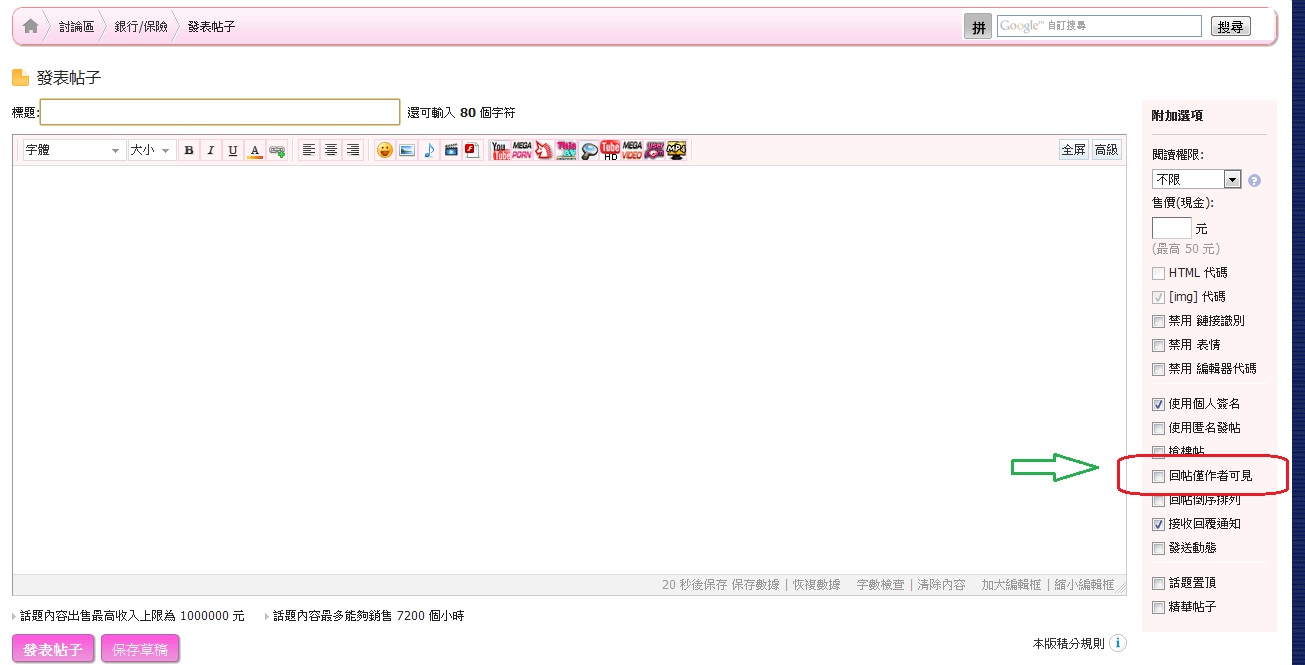Center-align the text in the editor
This screenshot has height=665, width=1305.
pos(330,150)
